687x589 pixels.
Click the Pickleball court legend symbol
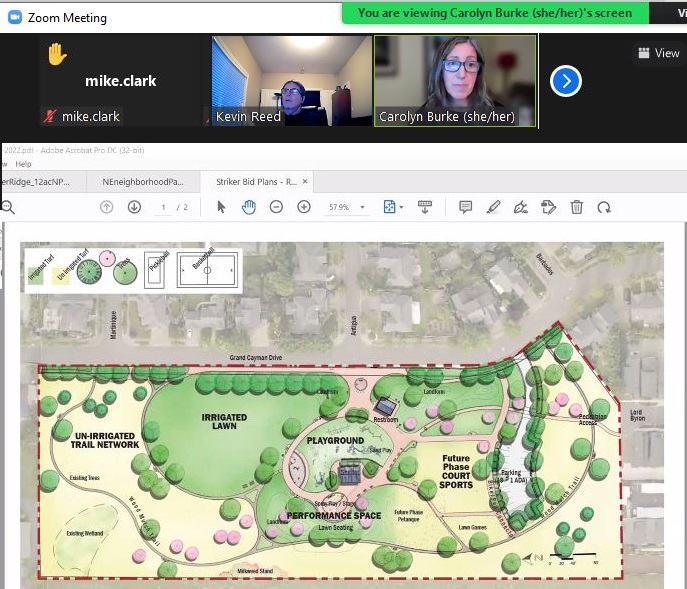[155, 270]
